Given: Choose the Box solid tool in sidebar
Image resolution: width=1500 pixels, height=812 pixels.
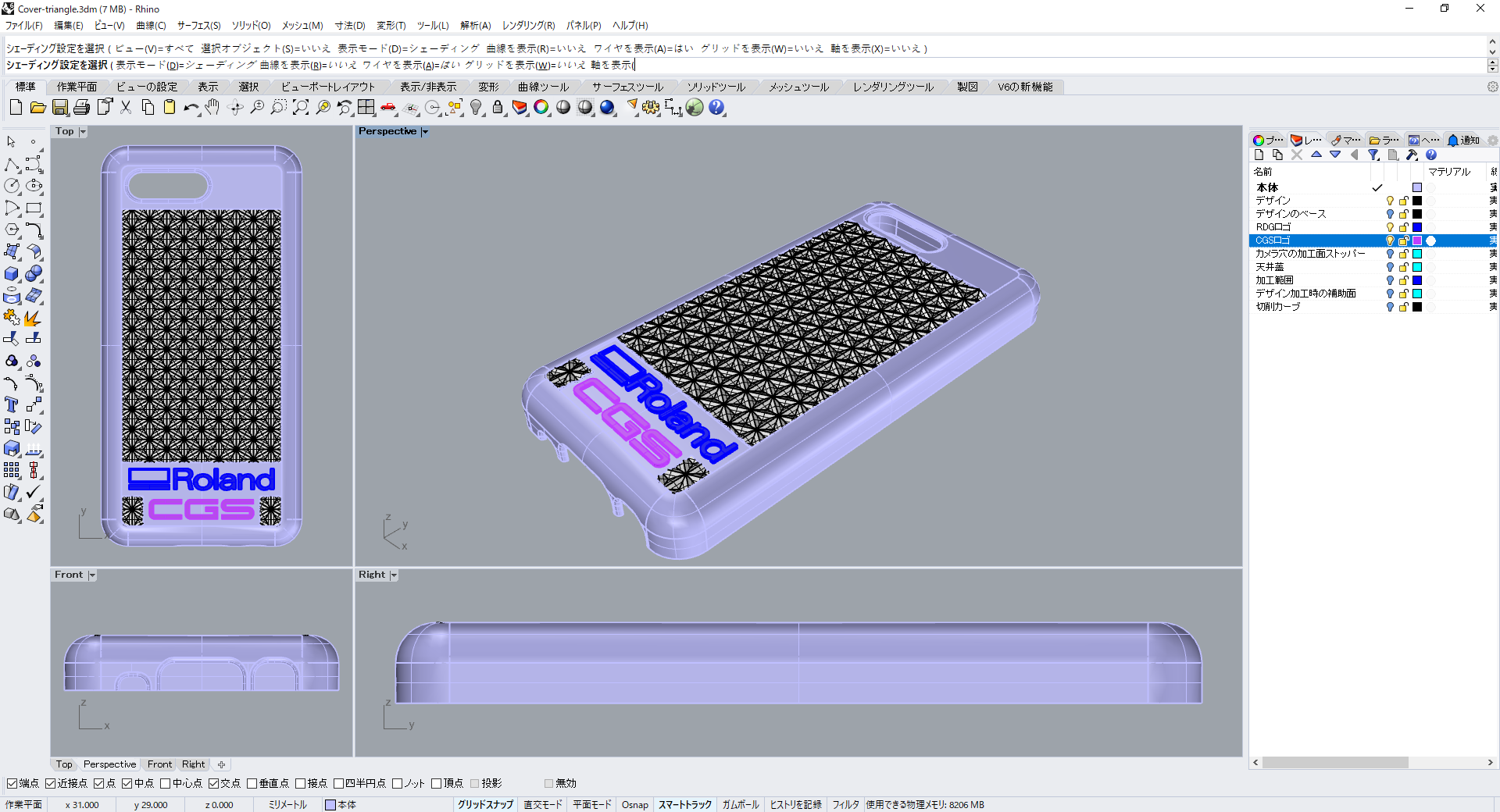Looking at the screenshot, I should [12, 274].
